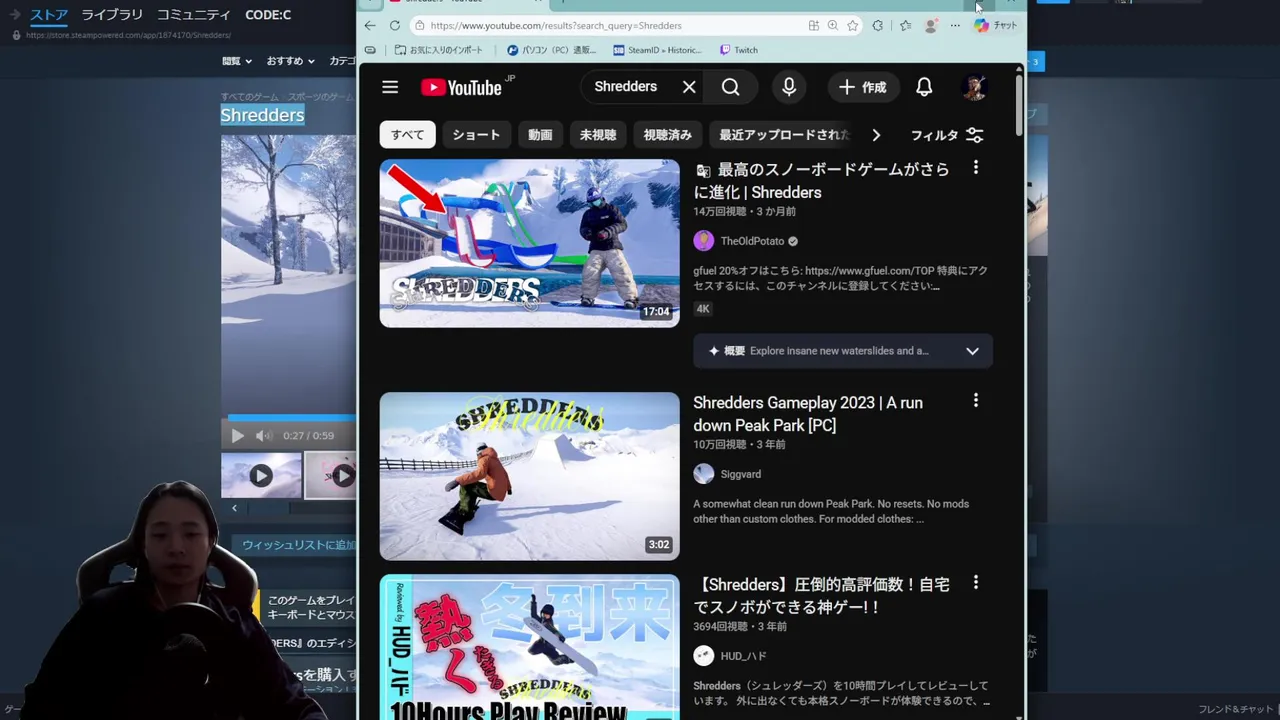The image size is (1280, 720).
Task: Open SteamID Historic bookmark
Action: click(657, 50)
